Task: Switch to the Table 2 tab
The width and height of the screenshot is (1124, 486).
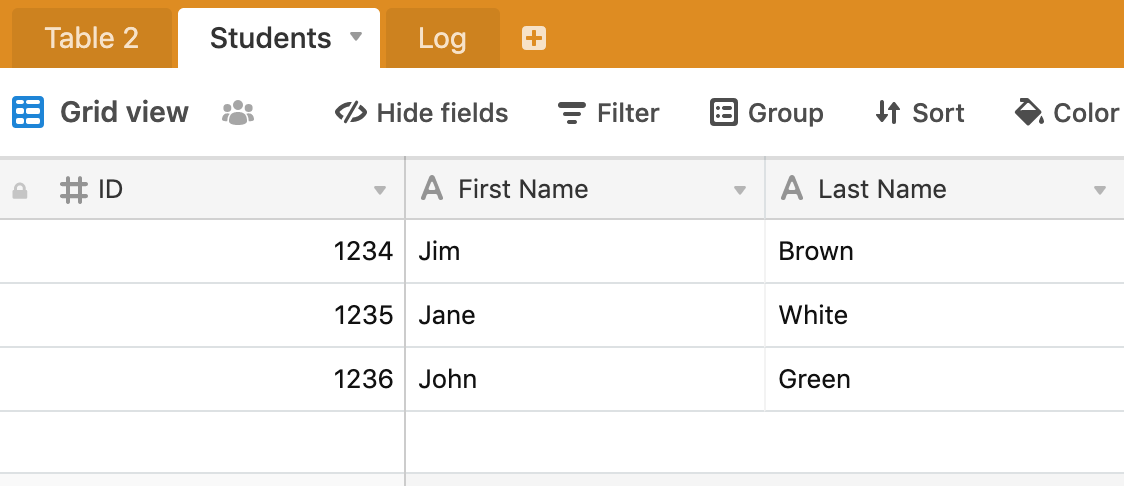Action: click(x=92, y=38)
